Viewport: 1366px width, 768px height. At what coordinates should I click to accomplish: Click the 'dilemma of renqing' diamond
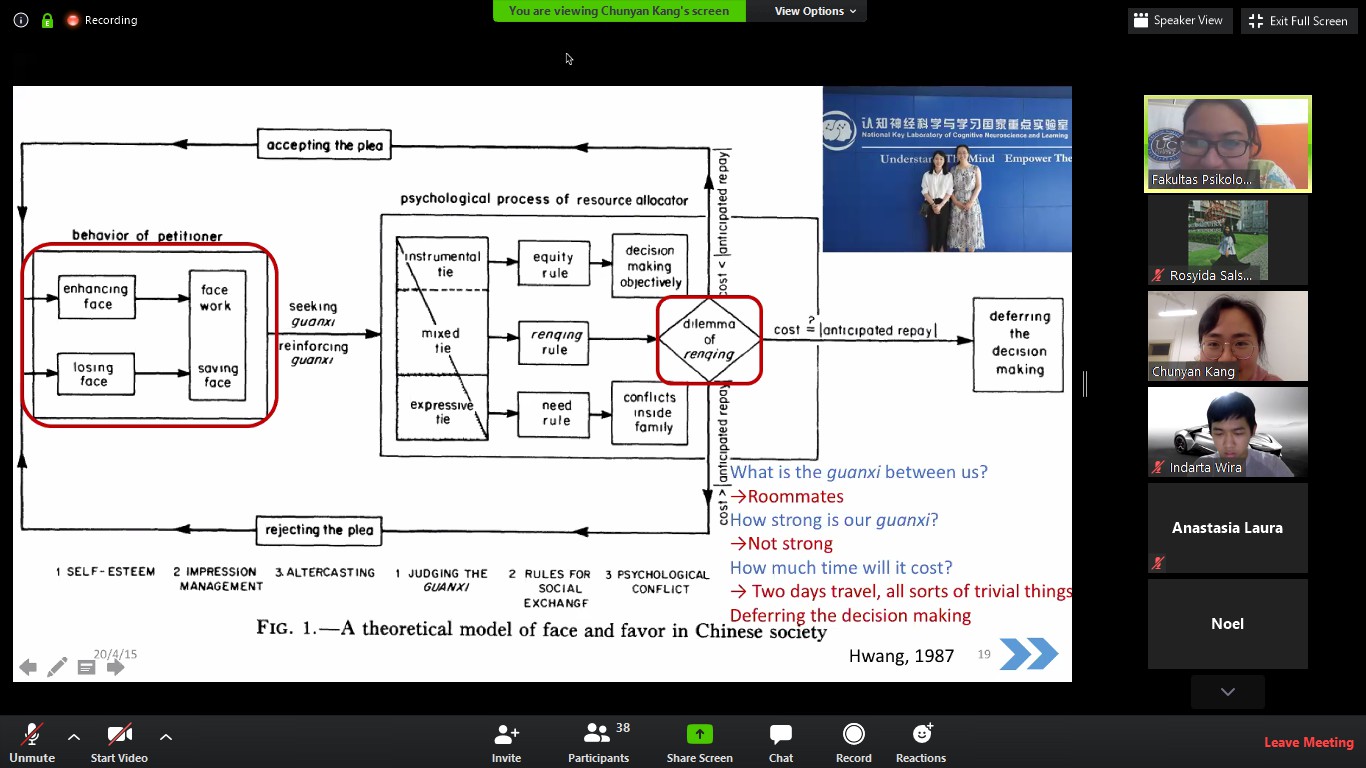709,339
